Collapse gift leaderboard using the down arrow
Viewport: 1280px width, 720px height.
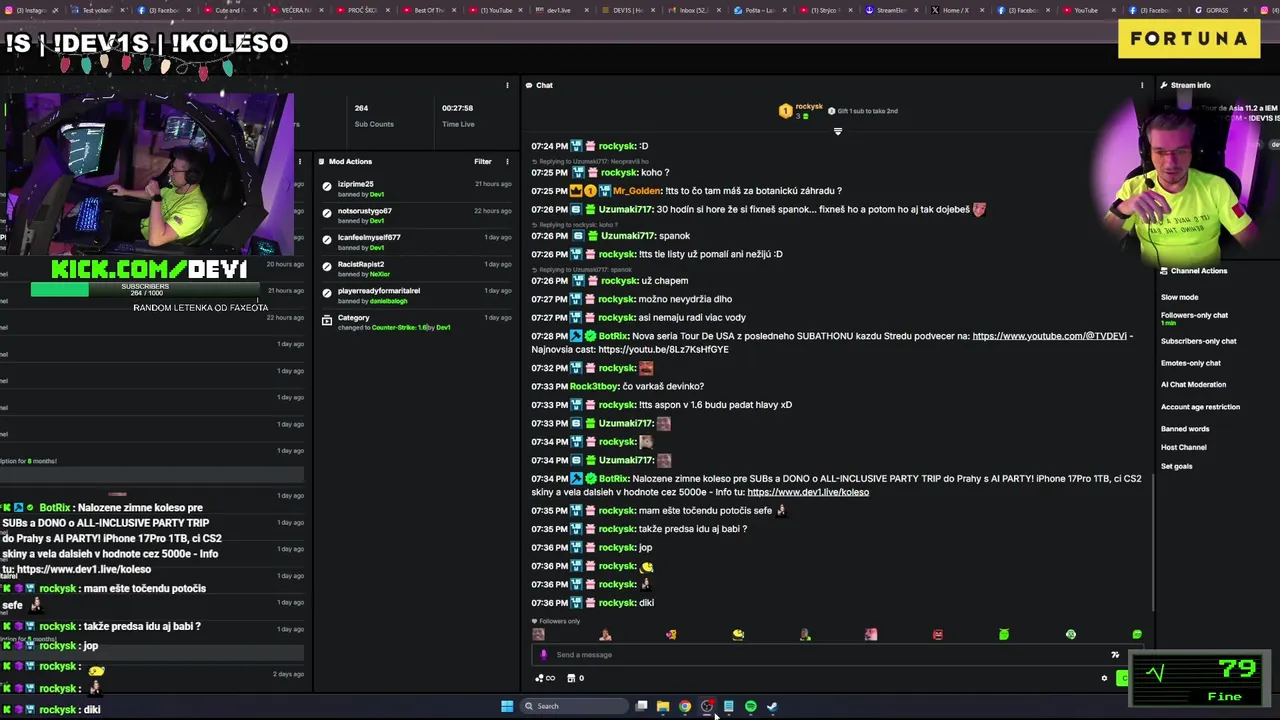click(x=838, y=131)
